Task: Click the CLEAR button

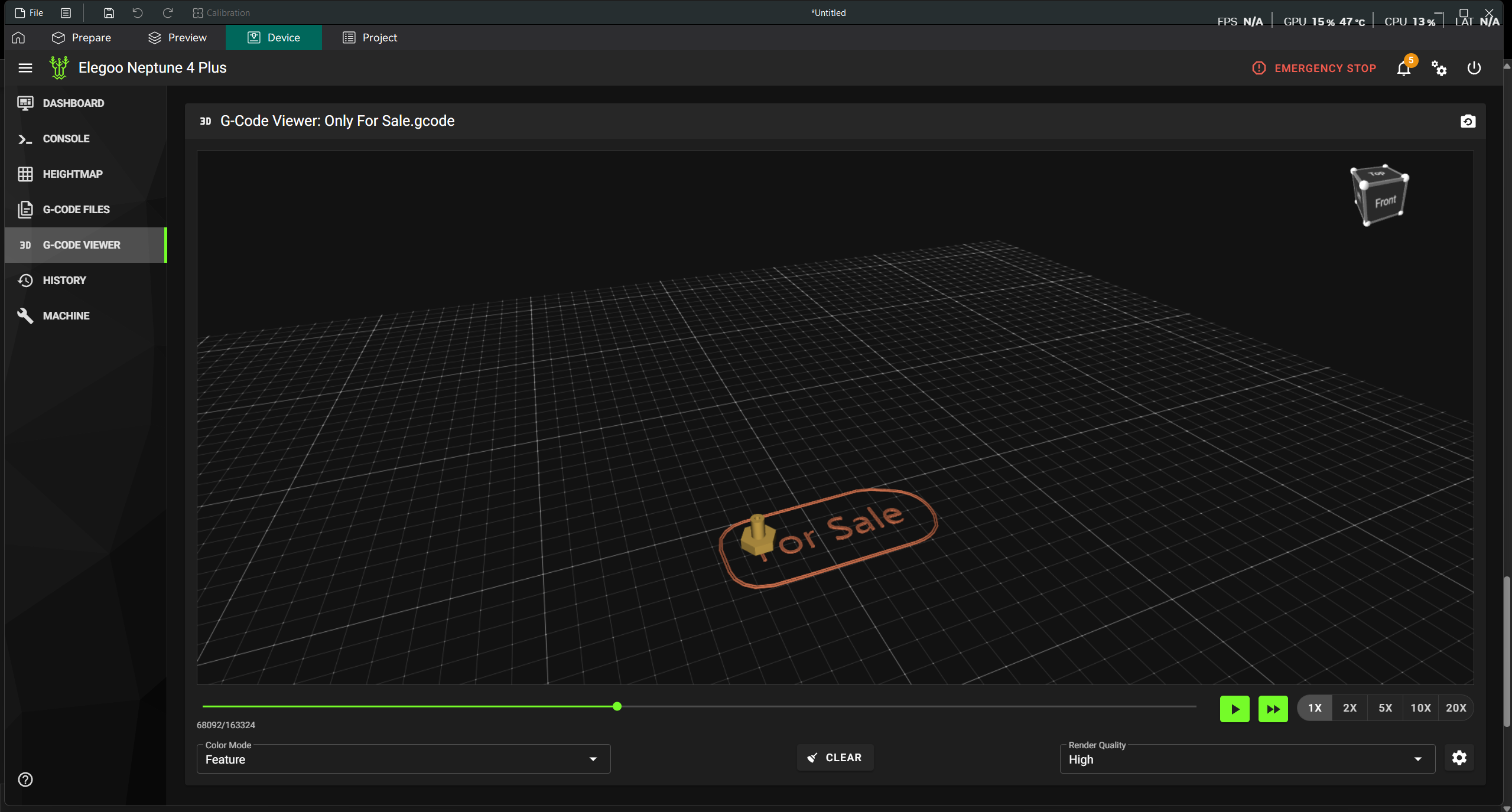Action: click(x=835, y=758)
